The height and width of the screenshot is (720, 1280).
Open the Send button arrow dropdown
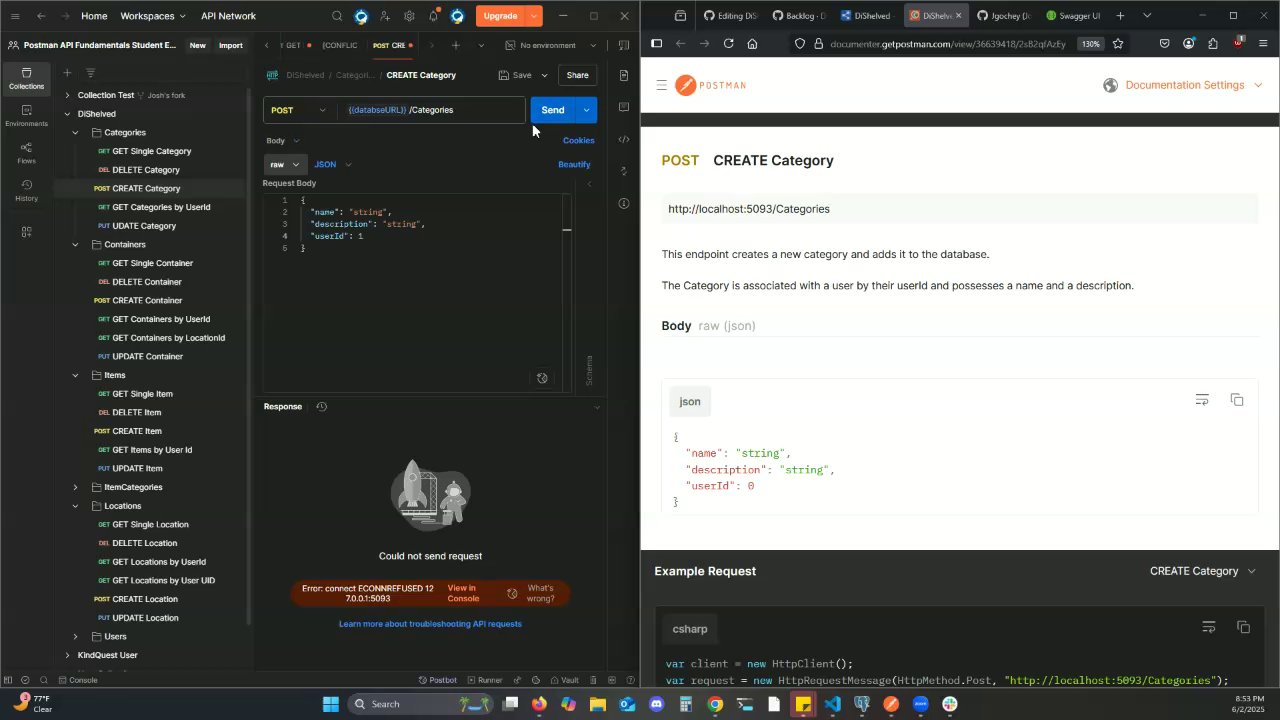[x=587, y=110]
